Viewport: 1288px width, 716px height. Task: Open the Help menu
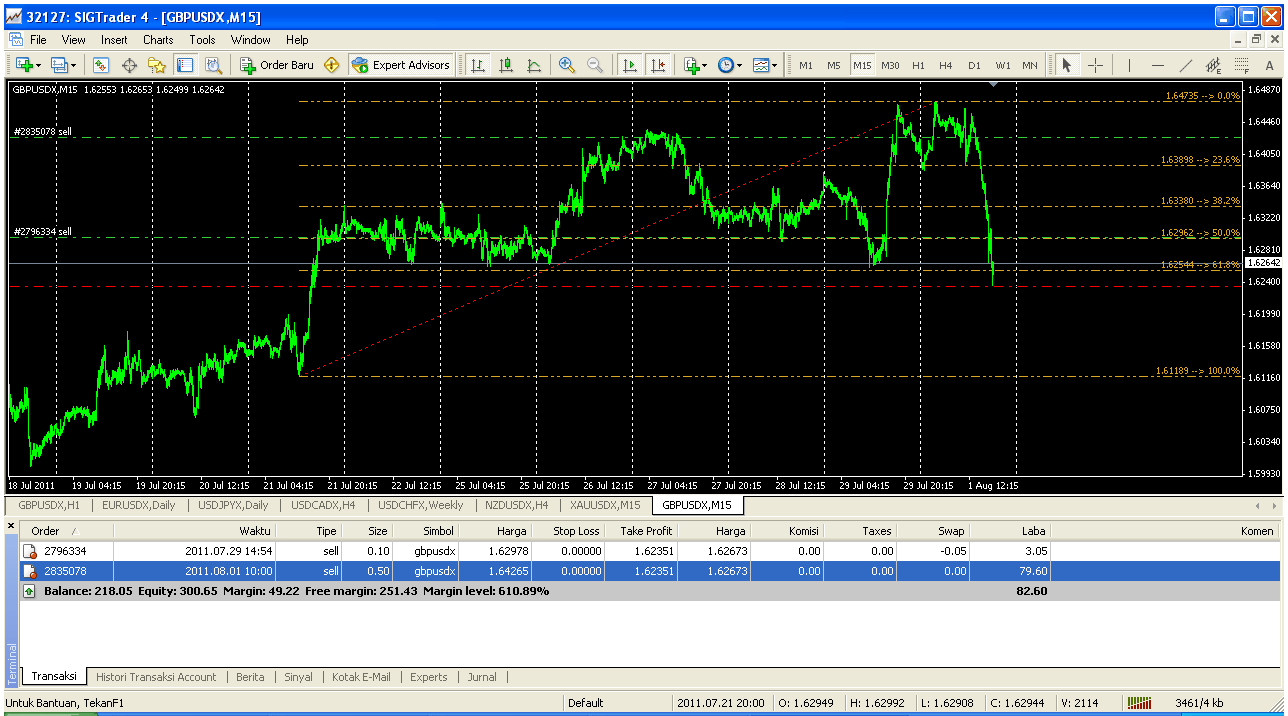click(297, 40)
